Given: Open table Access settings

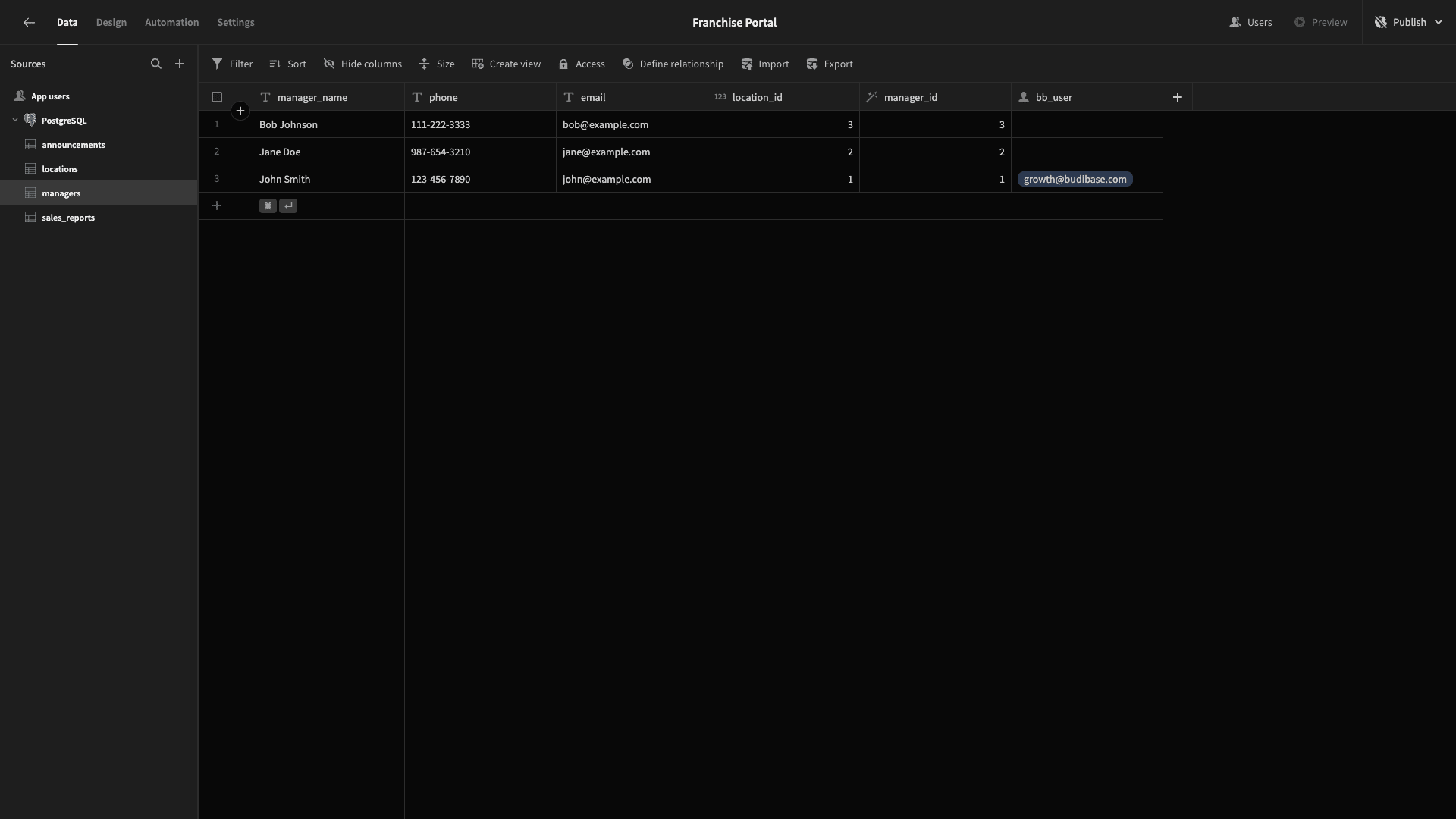Looking at the screenshot, I should 582,64.
